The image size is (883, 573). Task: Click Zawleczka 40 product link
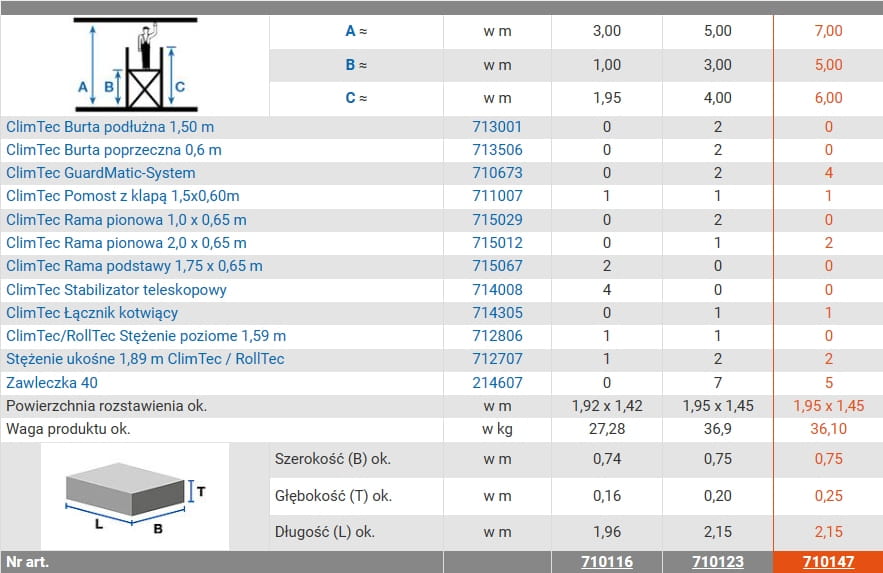[x=52, y=383]
